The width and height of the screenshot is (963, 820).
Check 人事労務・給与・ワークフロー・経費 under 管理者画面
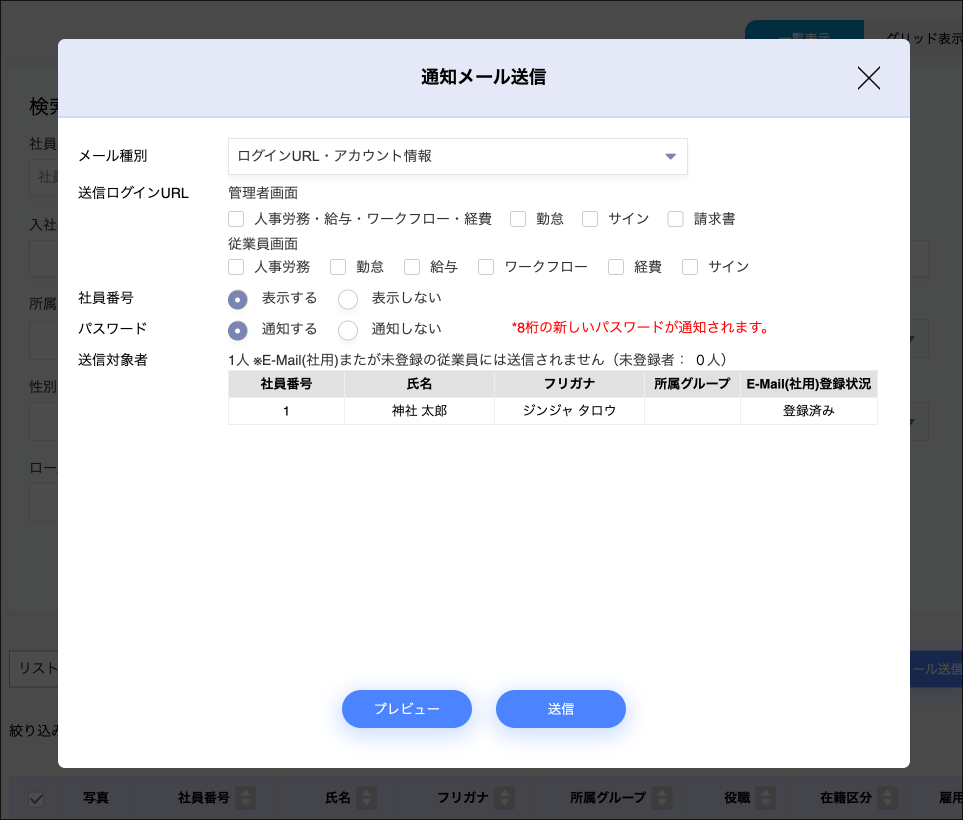[x=237, y=219]
